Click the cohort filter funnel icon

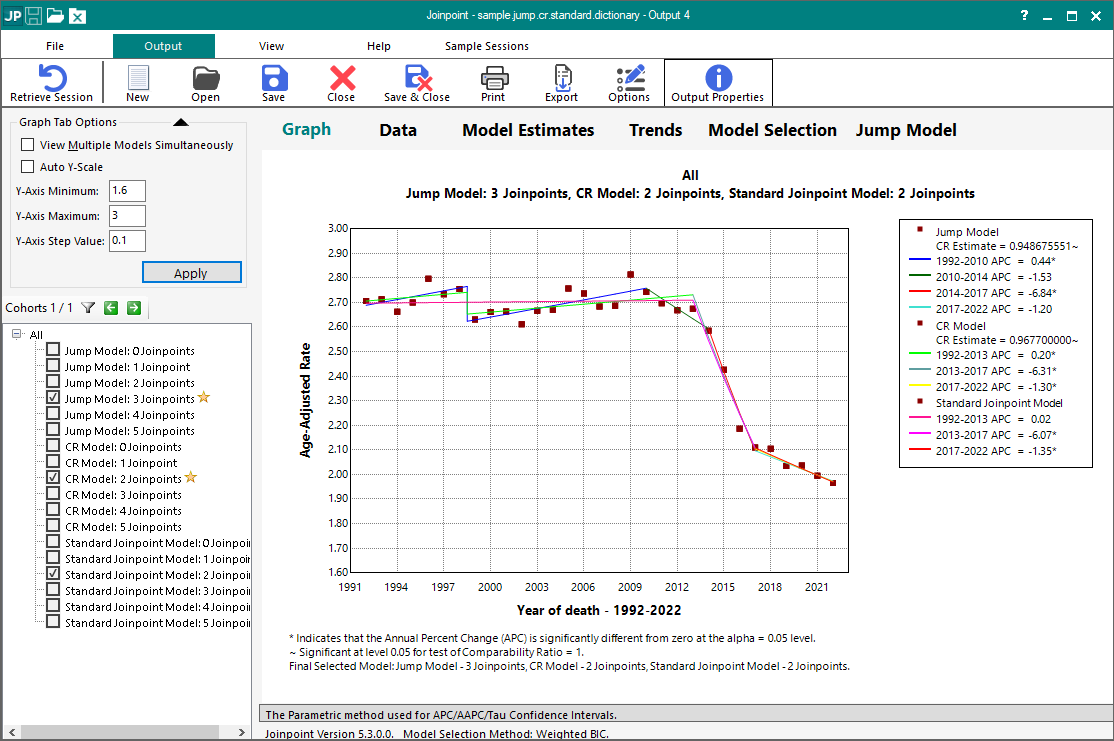tap(88, 308)
